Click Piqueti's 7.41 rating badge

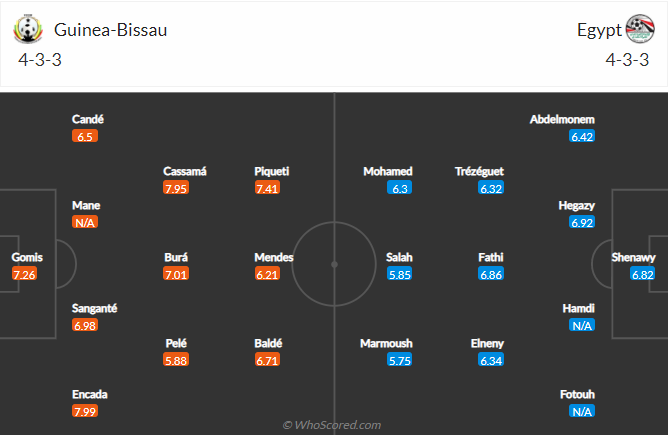tap(268, 188)
